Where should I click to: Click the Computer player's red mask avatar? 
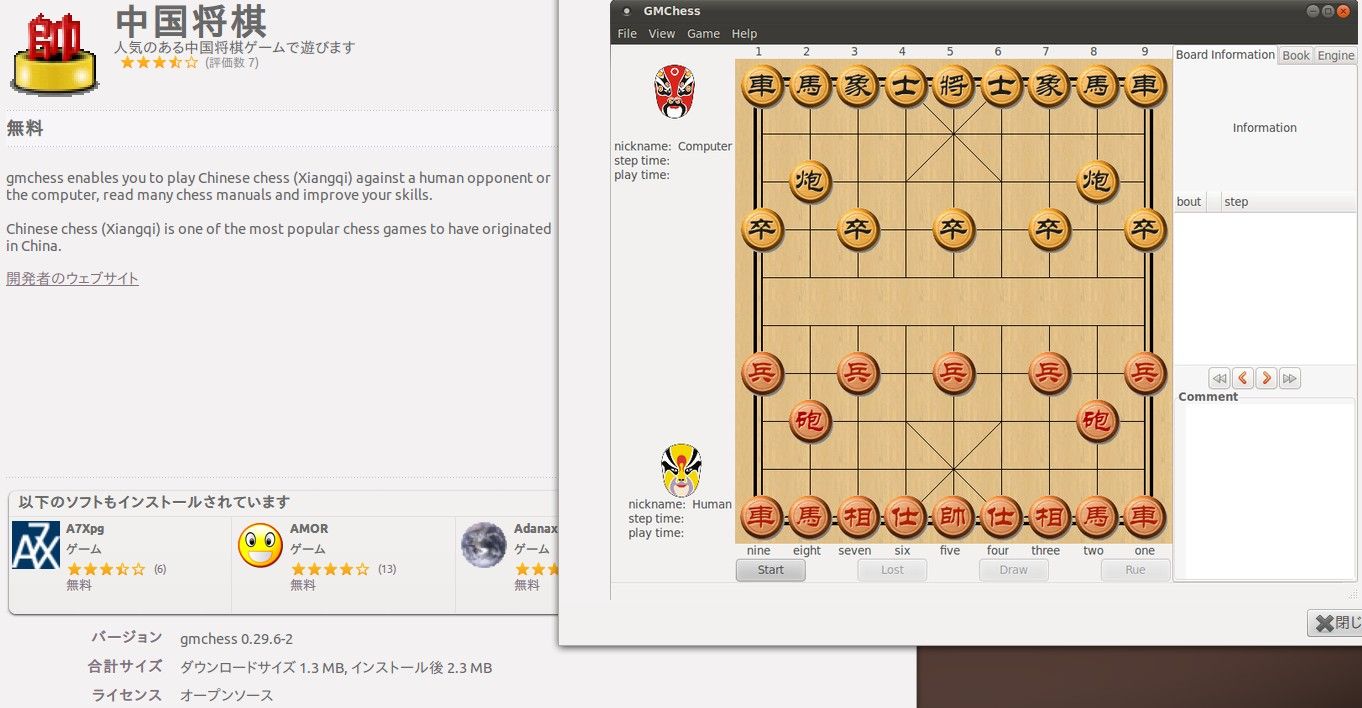tap(675, 92)
